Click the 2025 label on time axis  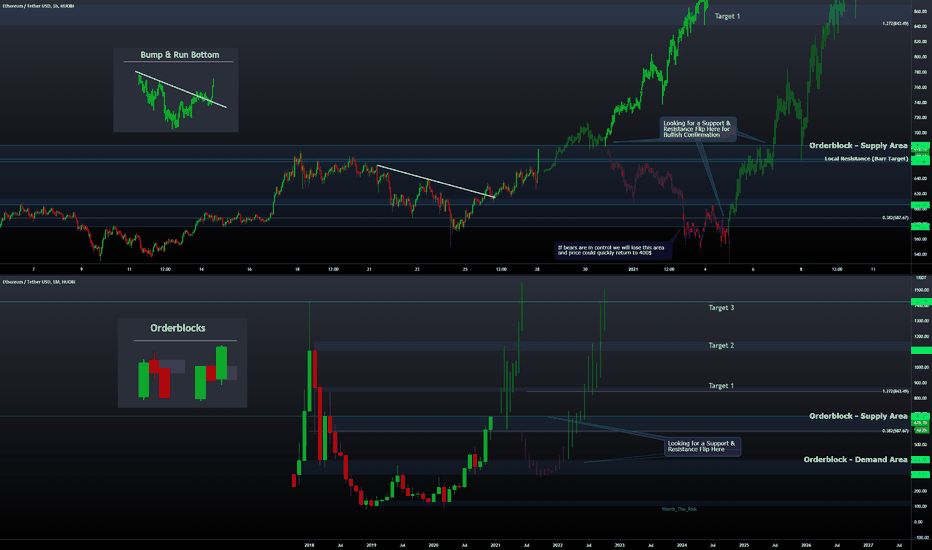click(744, 545)
